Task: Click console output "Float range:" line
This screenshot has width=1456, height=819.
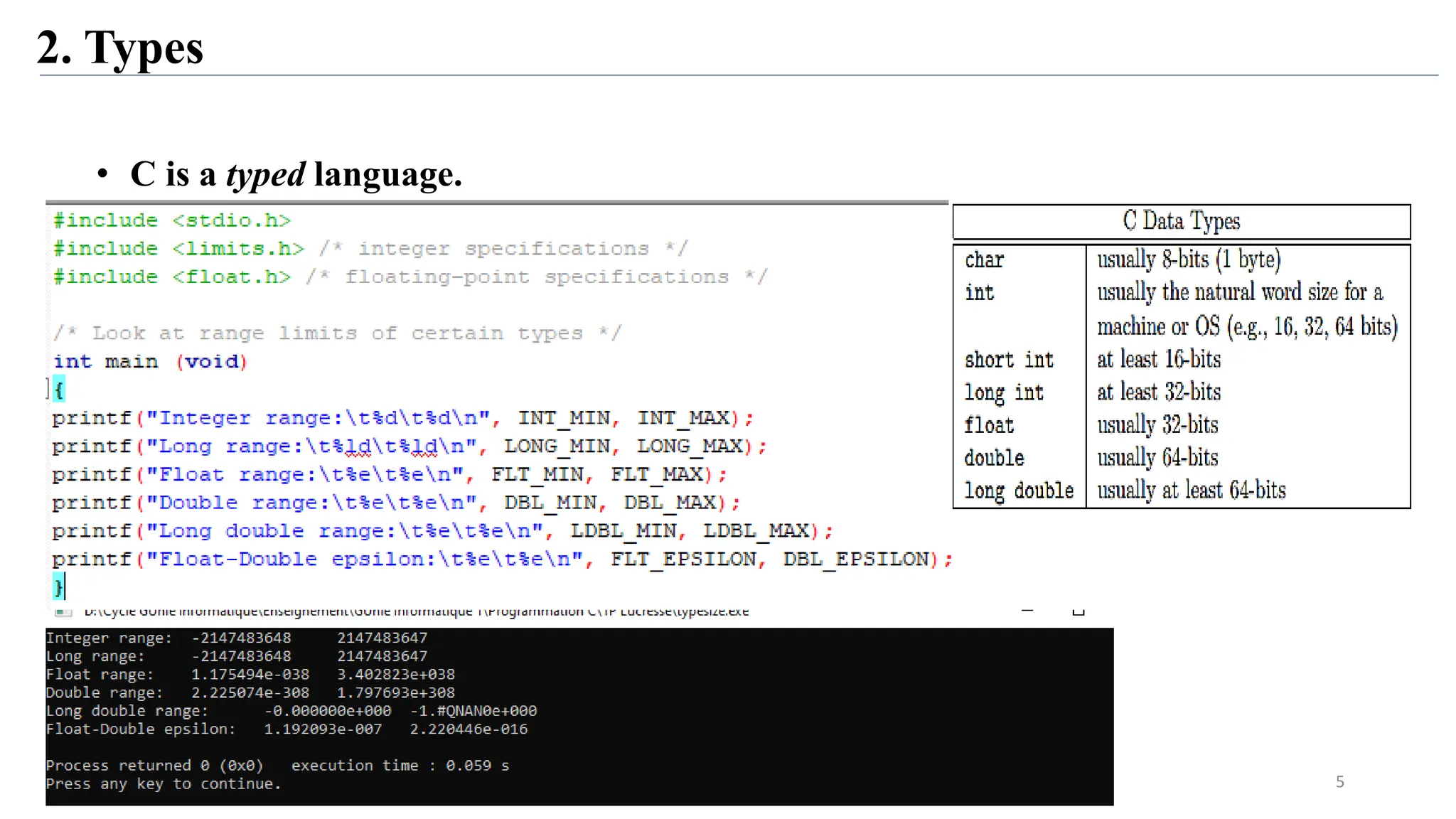Action: point(250,674)
